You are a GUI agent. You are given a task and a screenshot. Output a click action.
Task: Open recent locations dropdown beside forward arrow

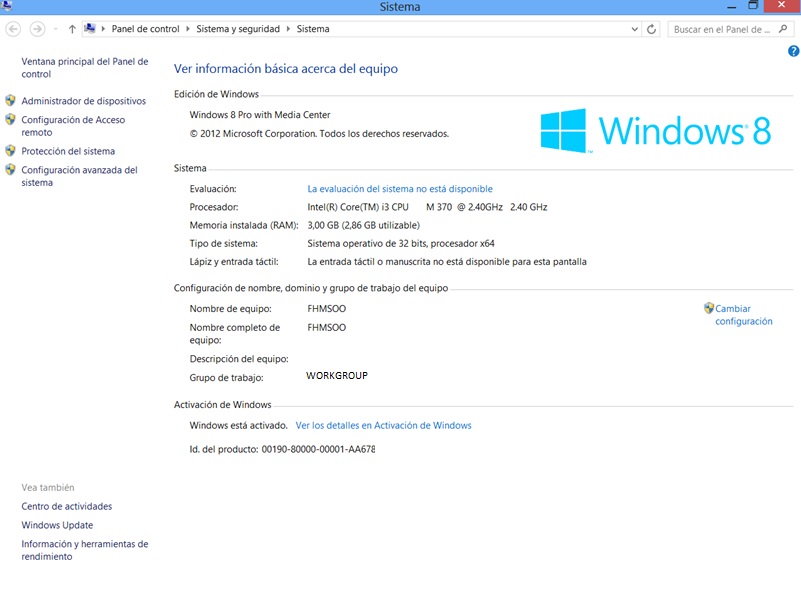(x=55, y=29)
